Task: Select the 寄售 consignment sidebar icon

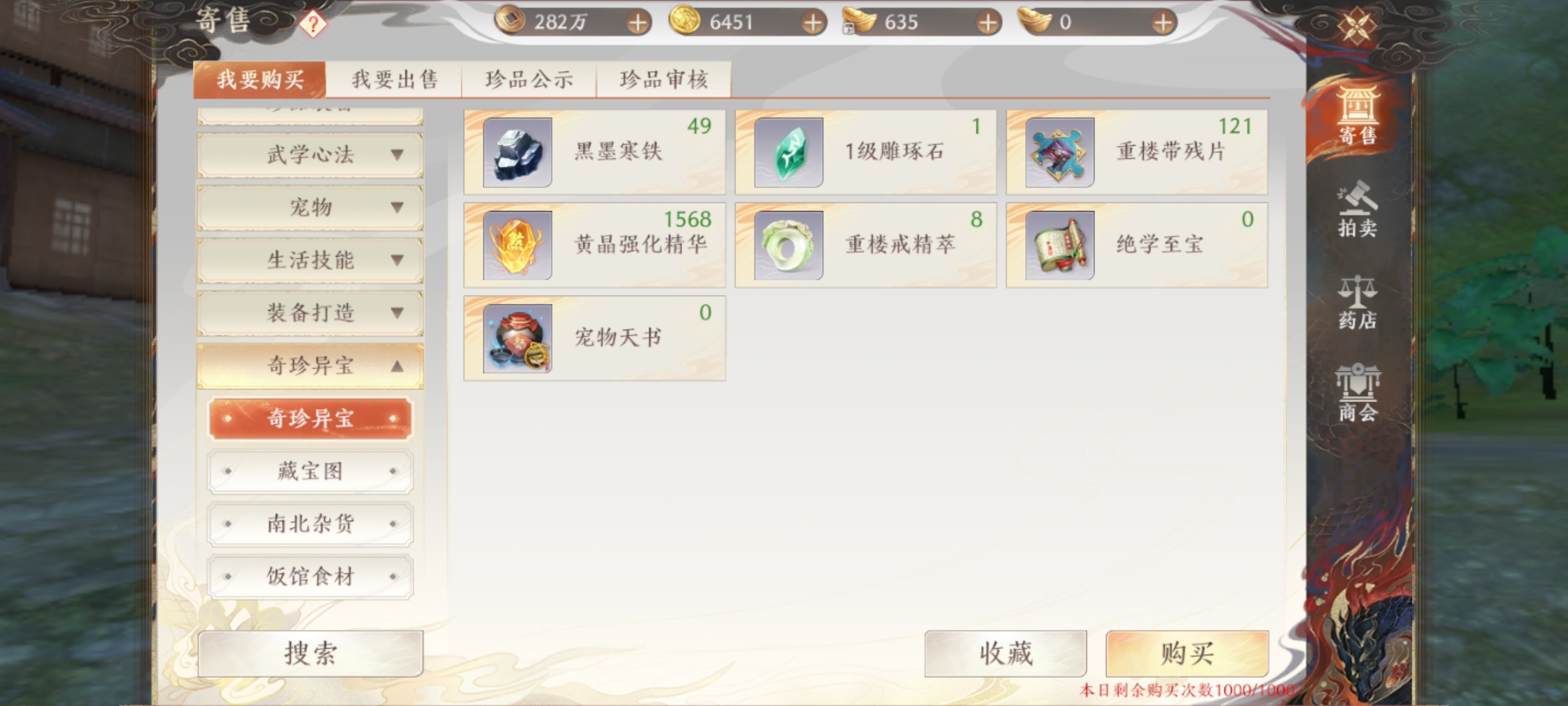Action: [x=1357, y=116]
